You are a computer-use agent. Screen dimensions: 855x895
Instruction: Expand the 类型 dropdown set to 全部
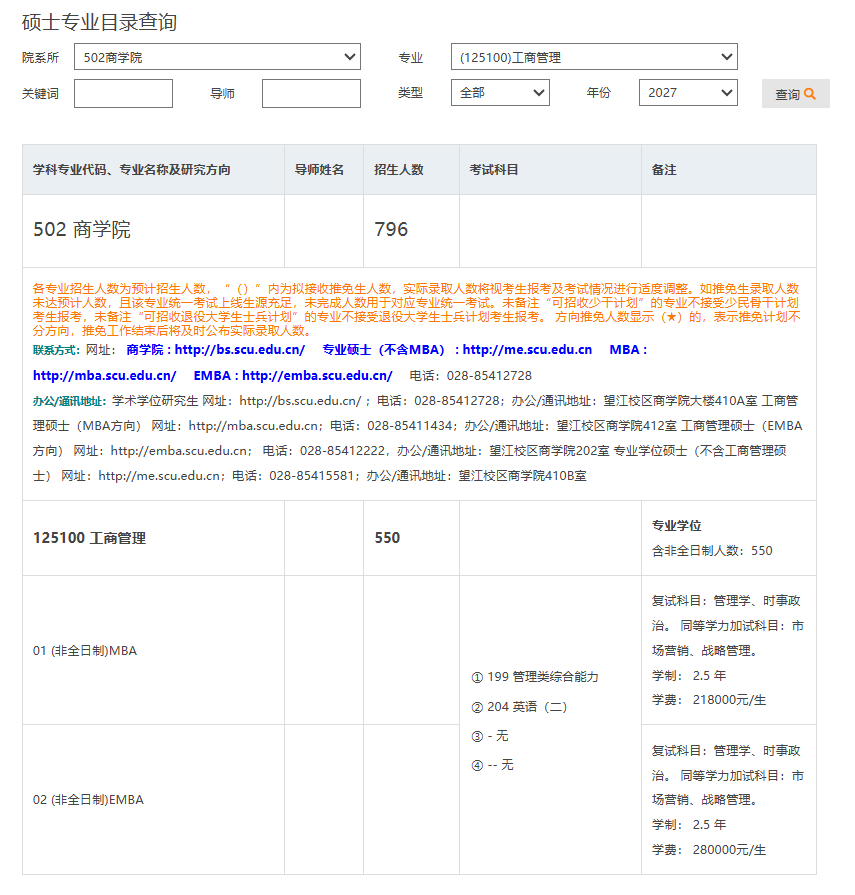pos(500,92)
